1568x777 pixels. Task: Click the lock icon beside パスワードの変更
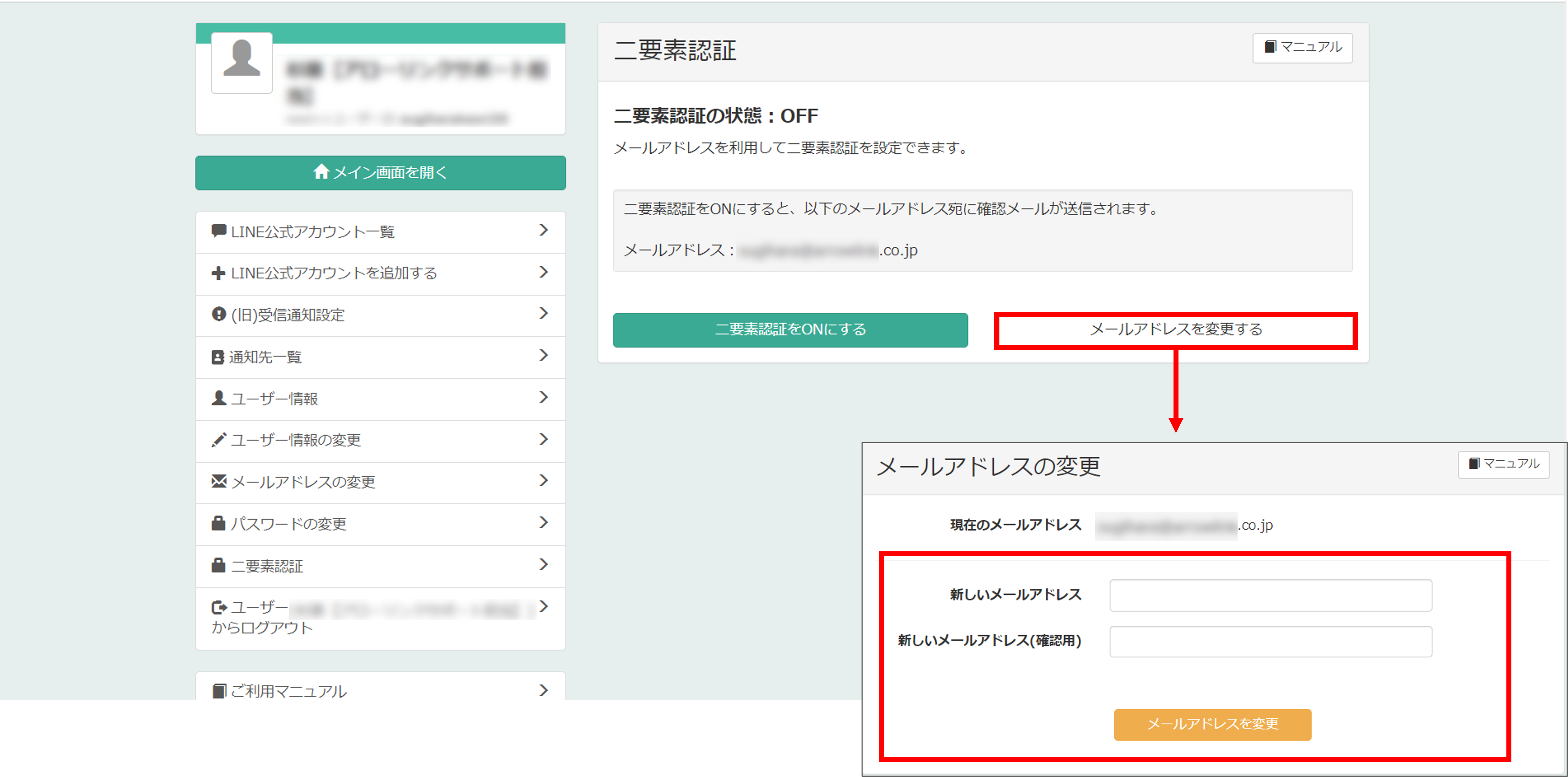tap(219, 523)
